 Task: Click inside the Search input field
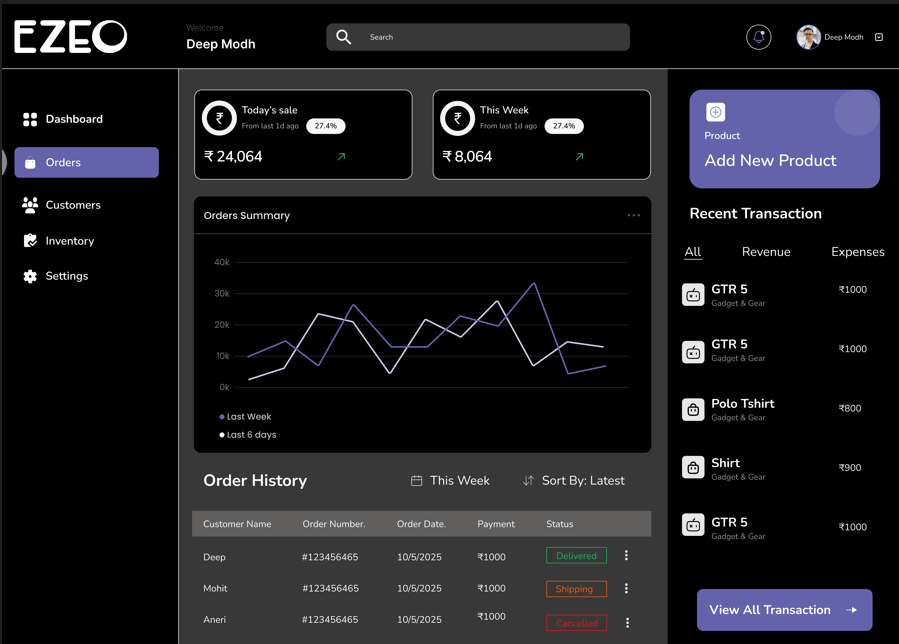(x=490, y=37)
